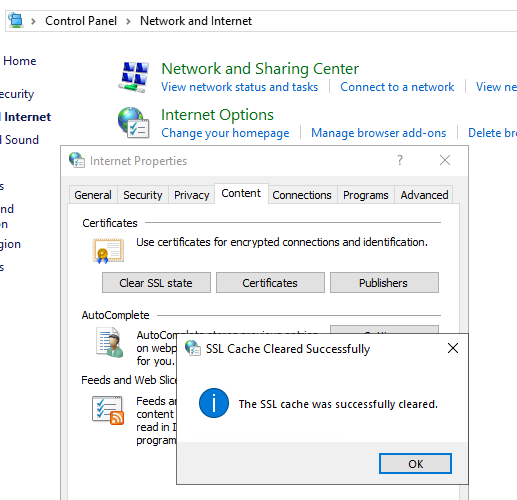Viewport: 517px width, 500px height.
Task: Switch to the Advanced tab
Action: pyautogui.click(x=424, y=195)
